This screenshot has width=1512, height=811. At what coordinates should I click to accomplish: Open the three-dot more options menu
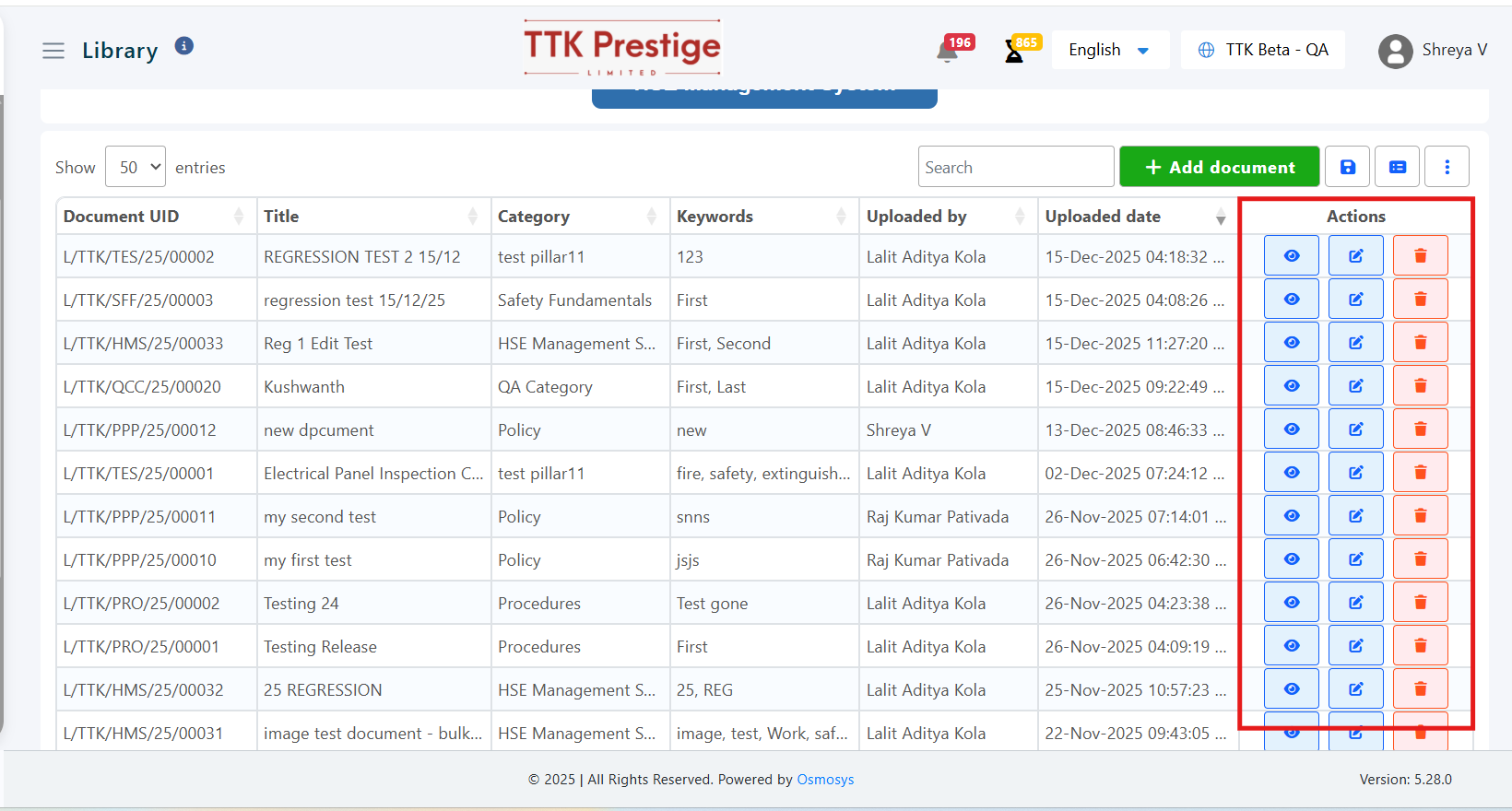point(1447,167)
